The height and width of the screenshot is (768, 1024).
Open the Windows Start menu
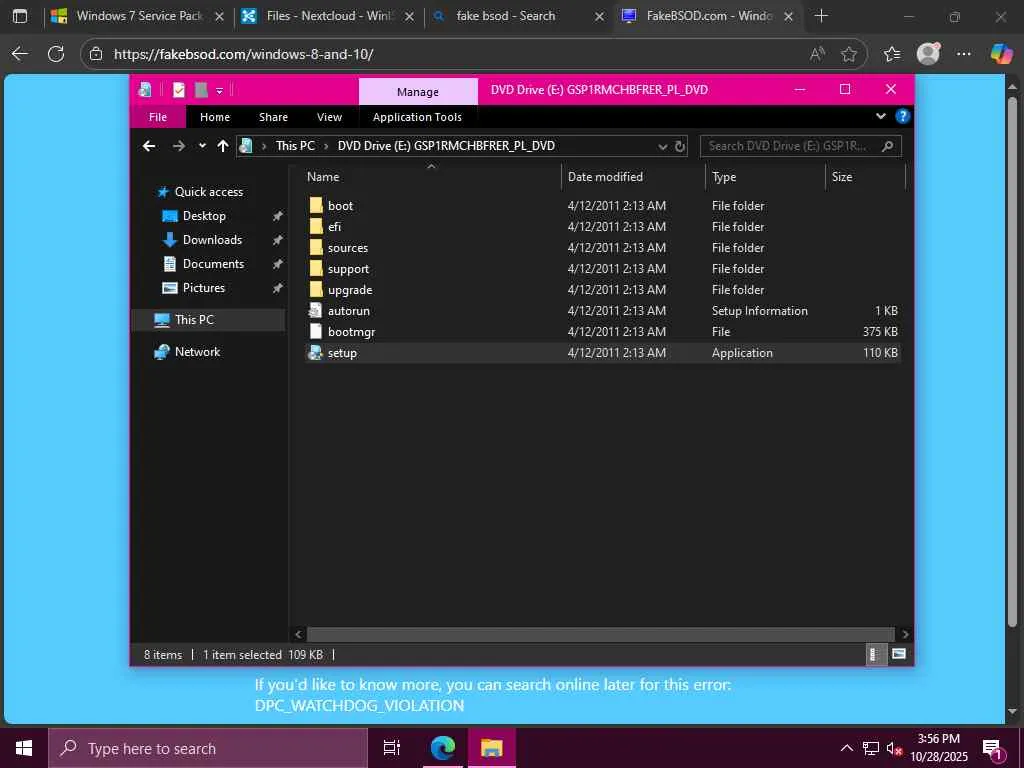tap(24, 748)
